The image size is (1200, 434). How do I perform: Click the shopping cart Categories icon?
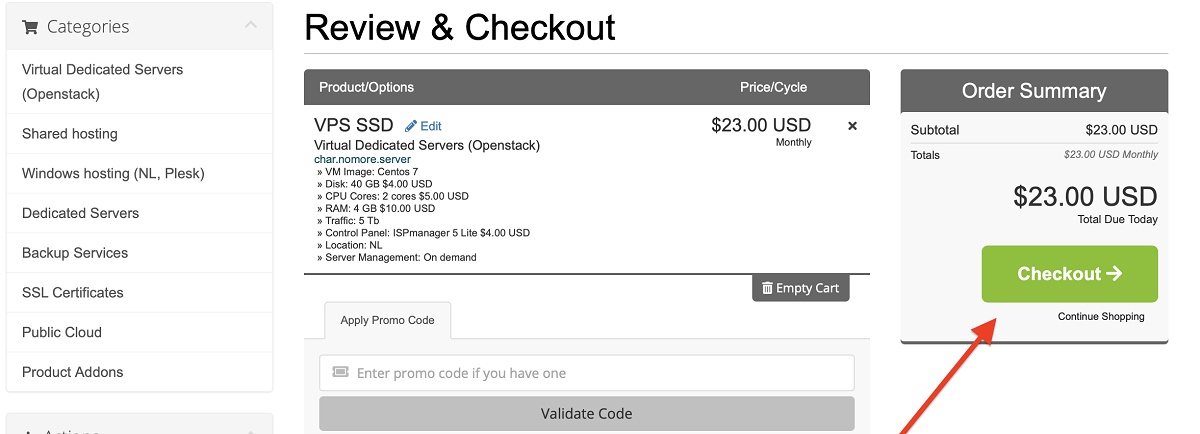coord(30,27)
